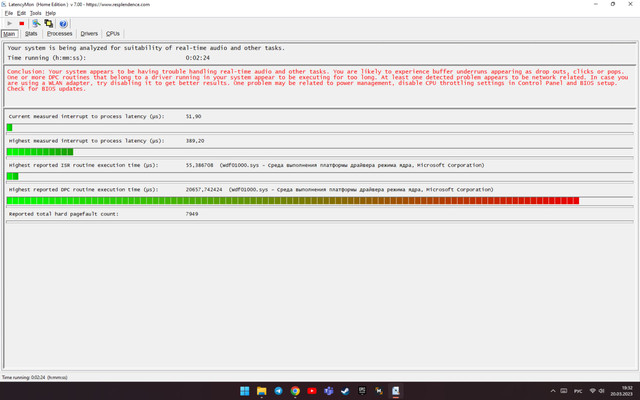This screenshot has width=640, height=400.
Task: Restore down the LatencyMon window
Action: point(613,4)
